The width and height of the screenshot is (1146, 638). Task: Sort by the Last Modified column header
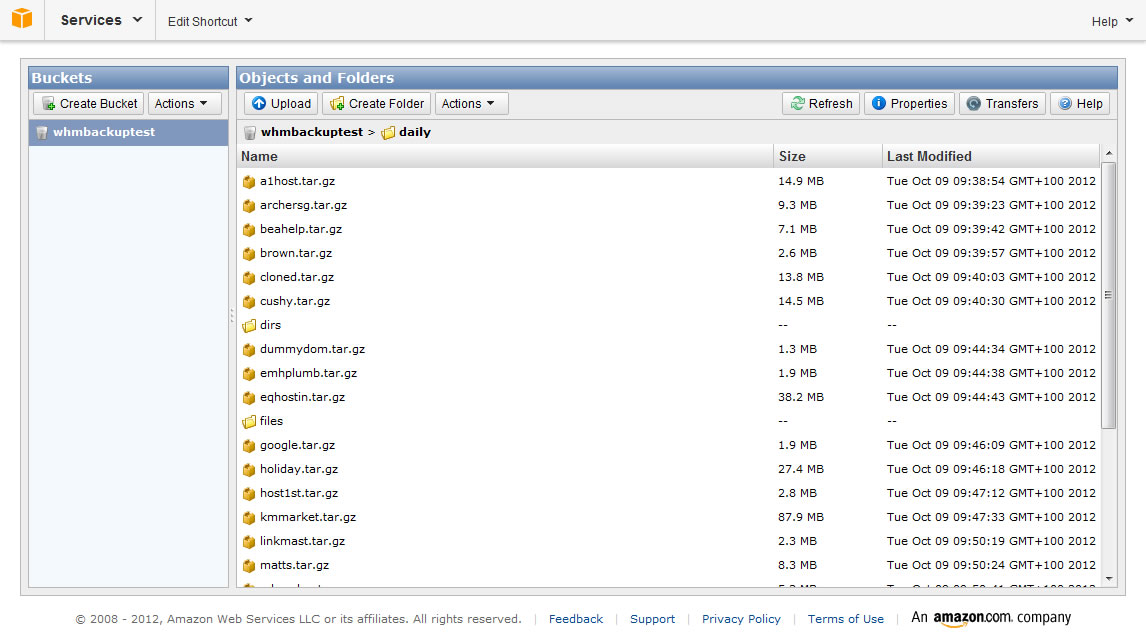(991, 156)
